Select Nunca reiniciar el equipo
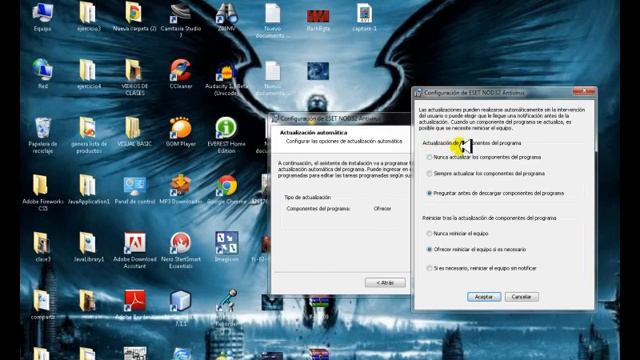Screen dimensions: 640x360 (429, 233)
